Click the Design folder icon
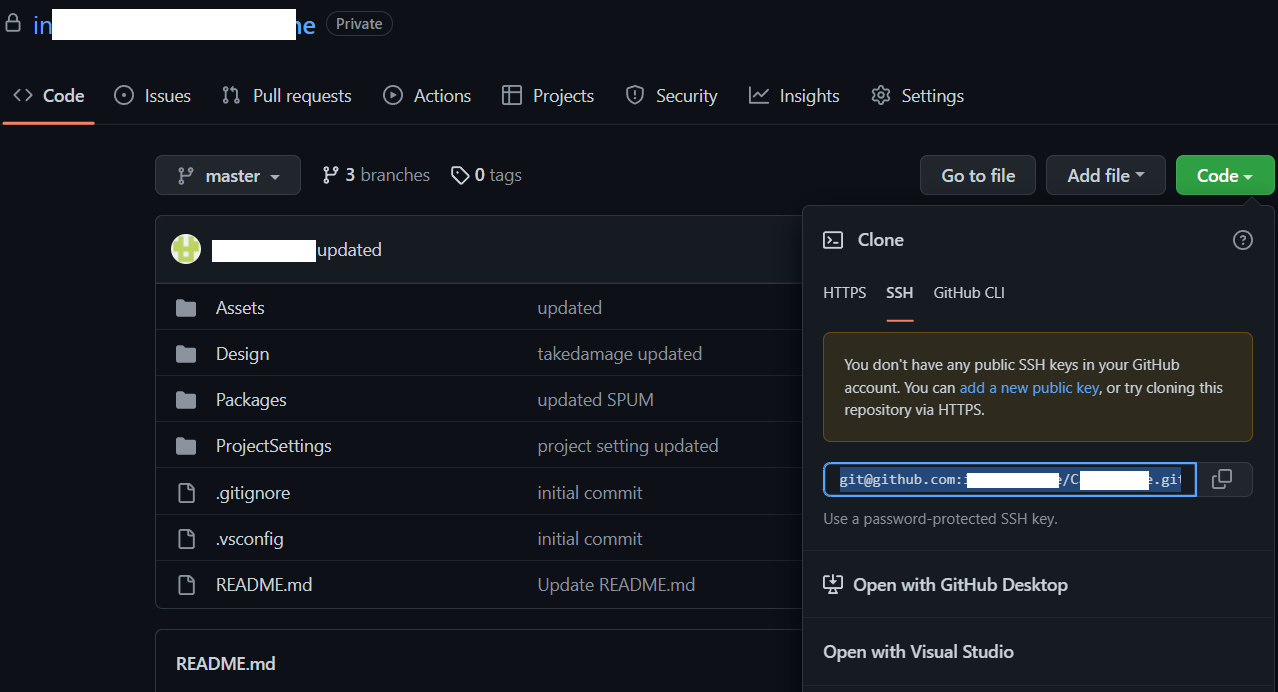 tap(186, 354)
